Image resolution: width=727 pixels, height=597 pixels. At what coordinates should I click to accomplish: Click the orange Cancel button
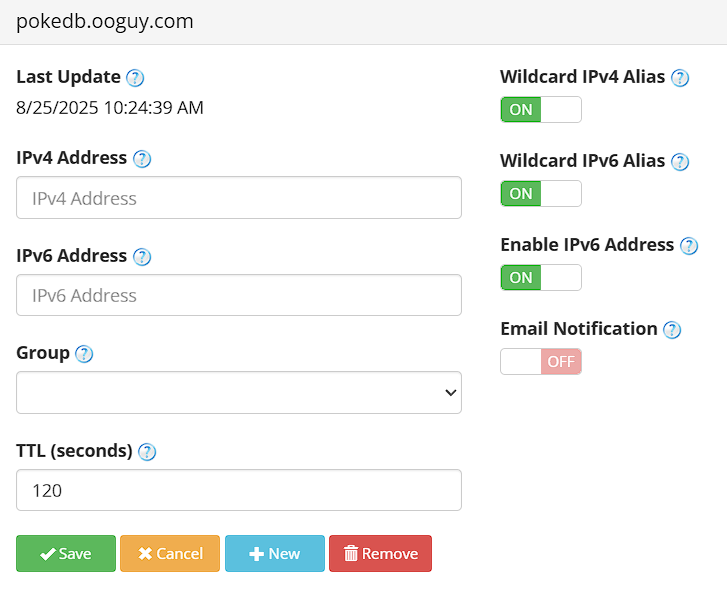[x=170, y=554]
